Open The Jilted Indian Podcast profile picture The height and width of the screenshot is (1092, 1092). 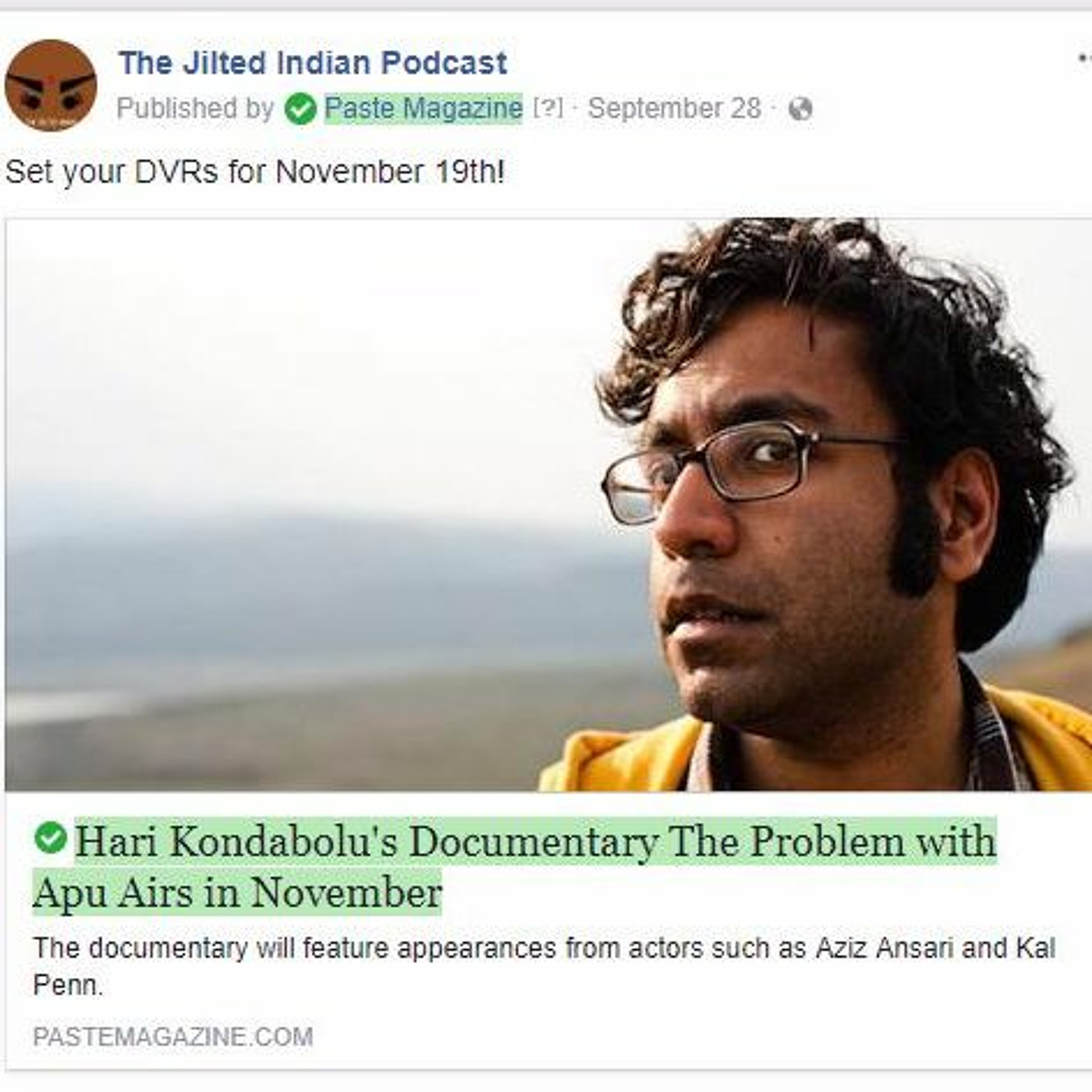51,85
